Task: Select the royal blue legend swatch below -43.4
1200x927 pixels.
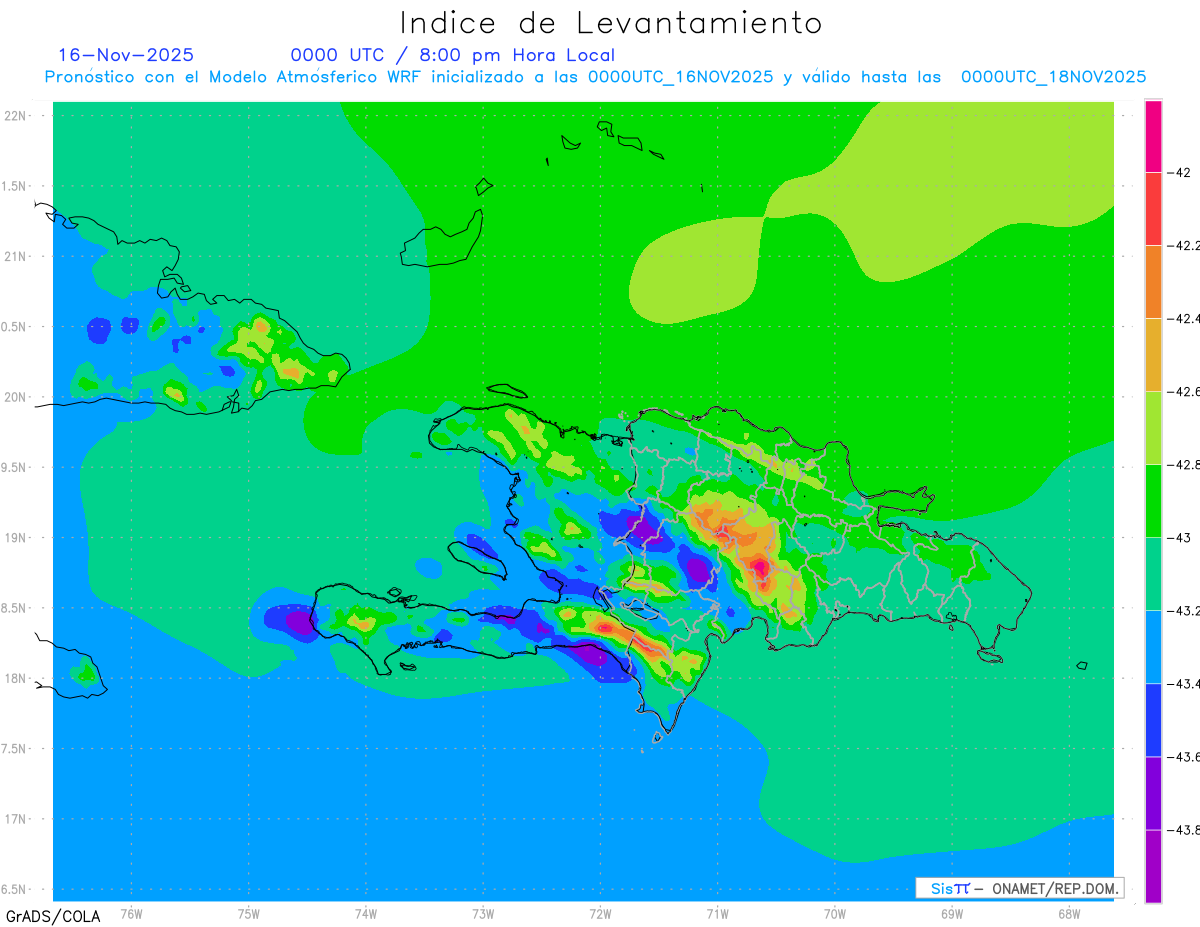Action: (x=1153, y=720)
